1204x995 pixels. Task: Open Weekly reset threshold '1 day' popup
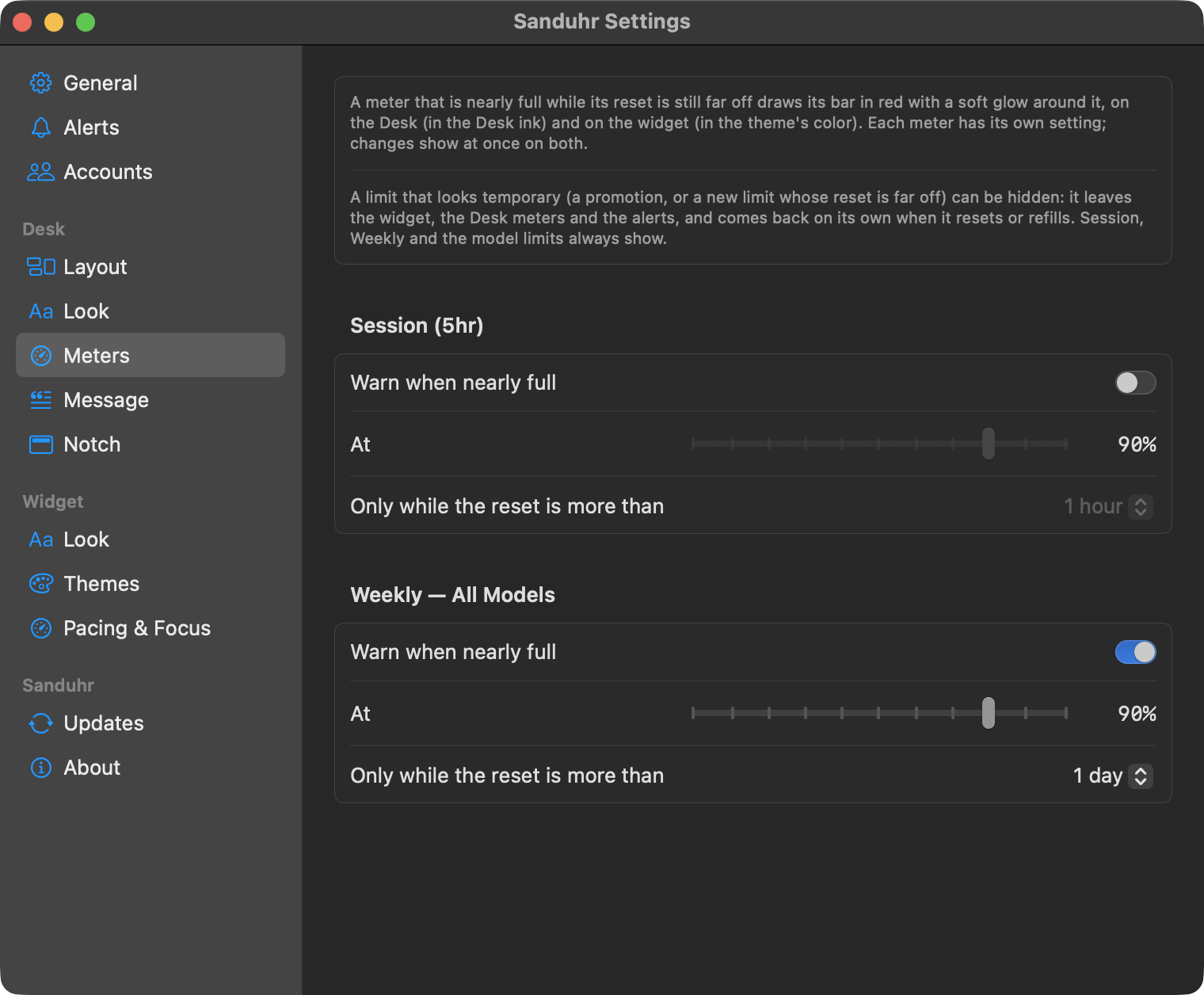click(x=1112, y=776)
